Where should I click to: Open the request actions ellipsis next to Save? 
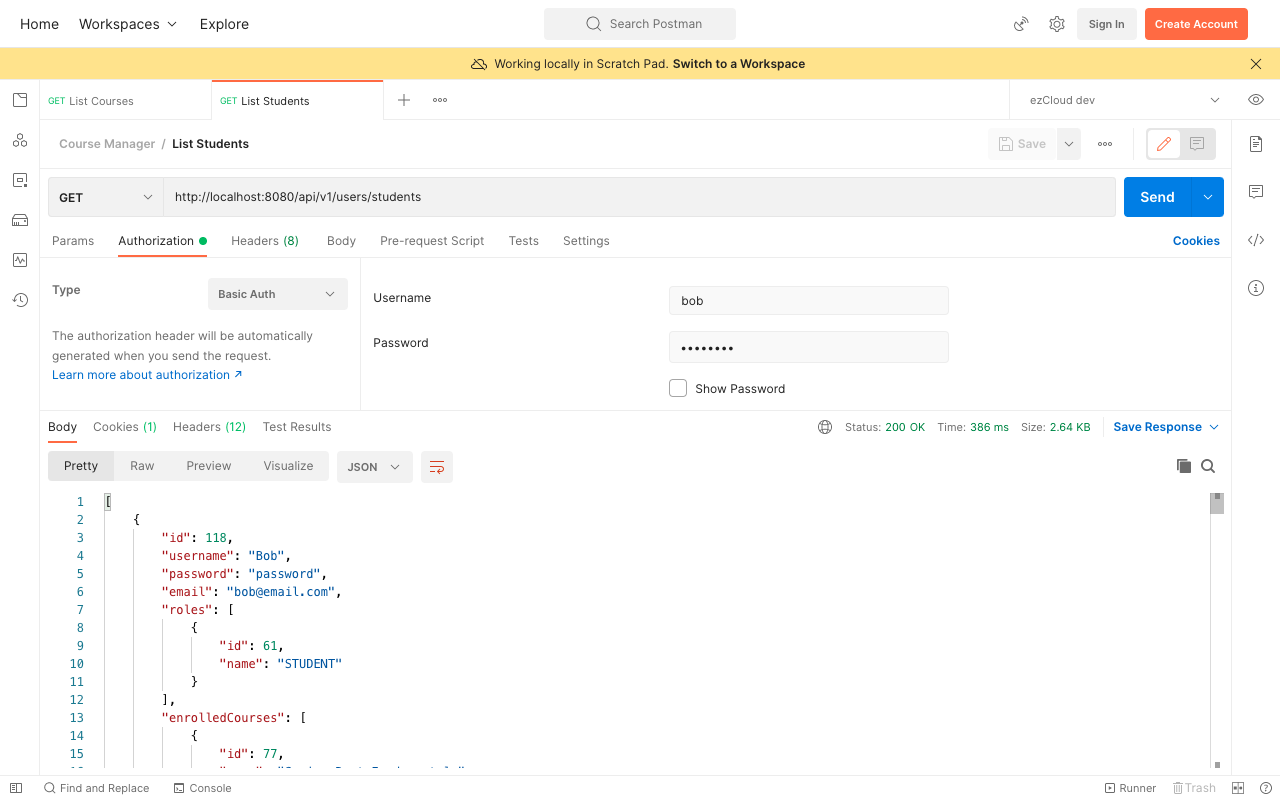[1105, 144]
